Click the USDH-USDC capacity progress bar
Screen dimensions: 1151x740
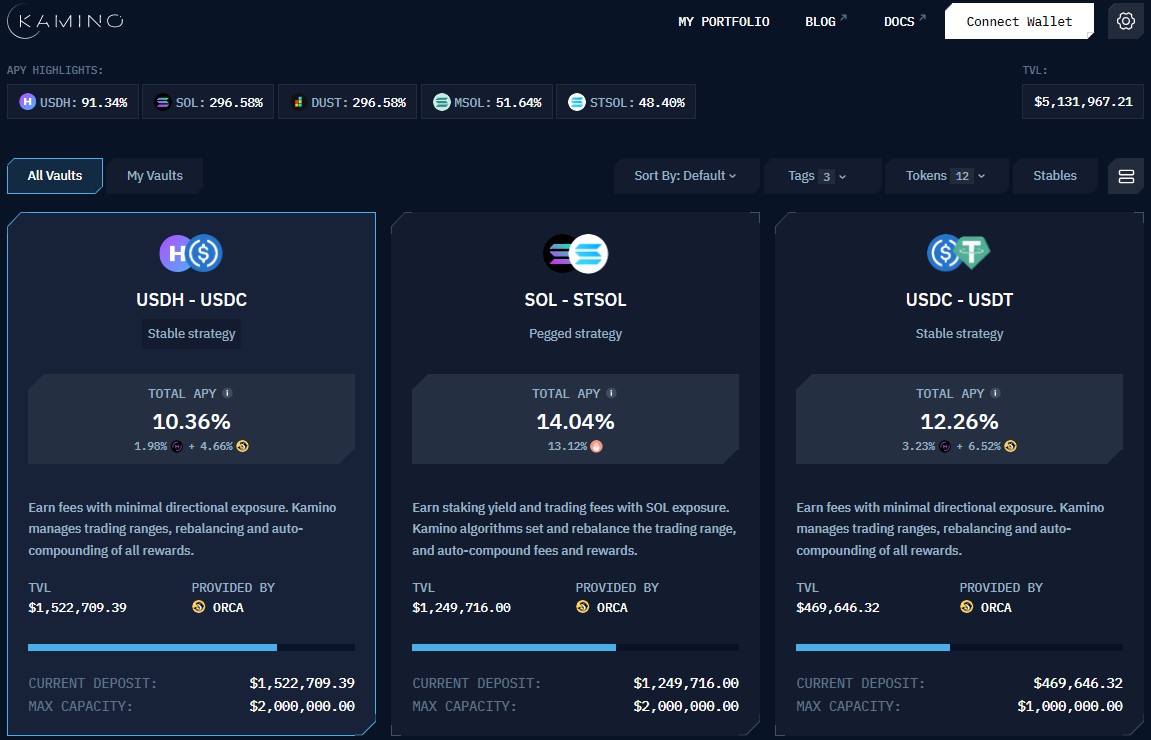(x=192, y=648)
